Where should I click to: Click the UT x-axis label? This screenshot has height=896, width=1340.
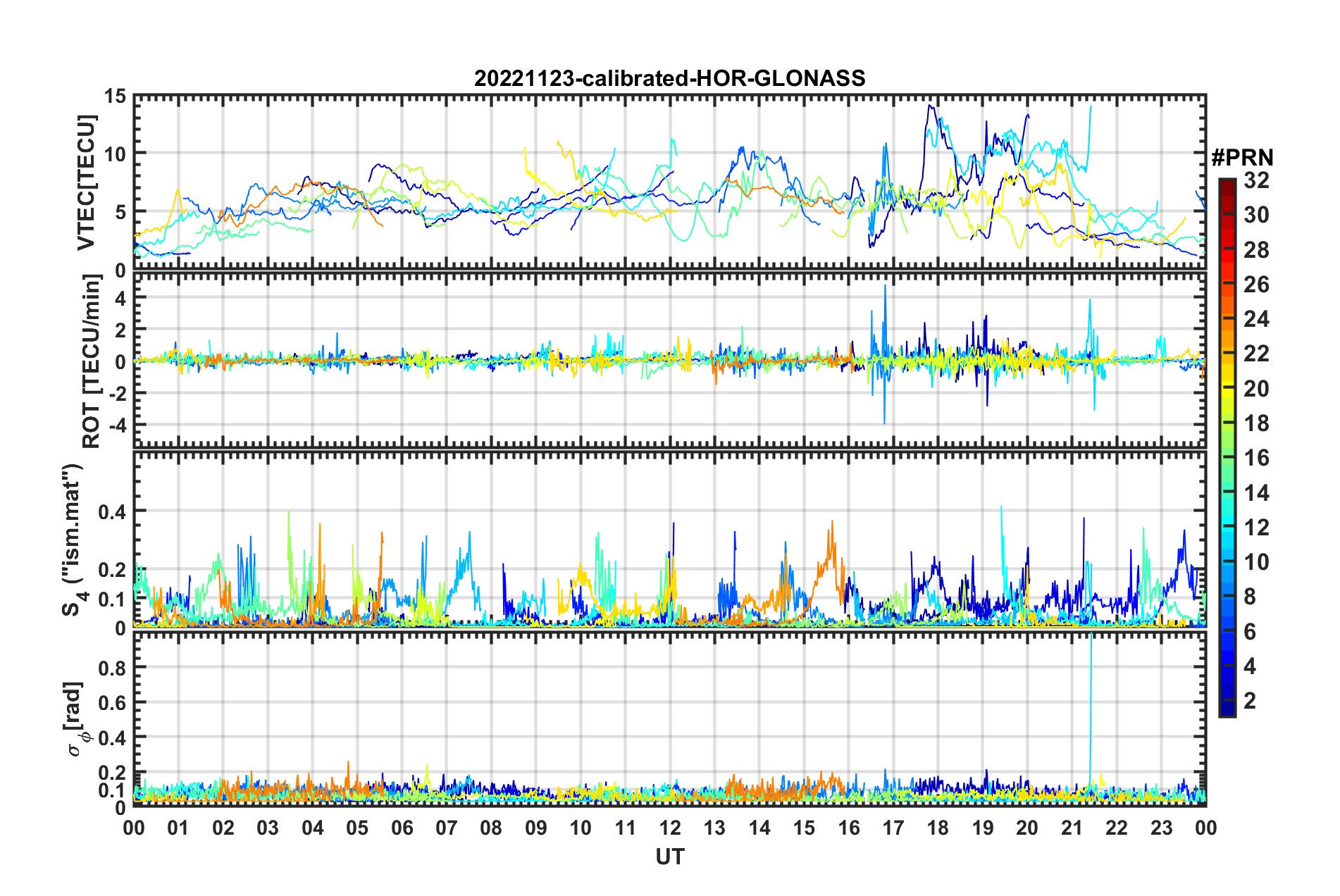[x=670, y=857]
